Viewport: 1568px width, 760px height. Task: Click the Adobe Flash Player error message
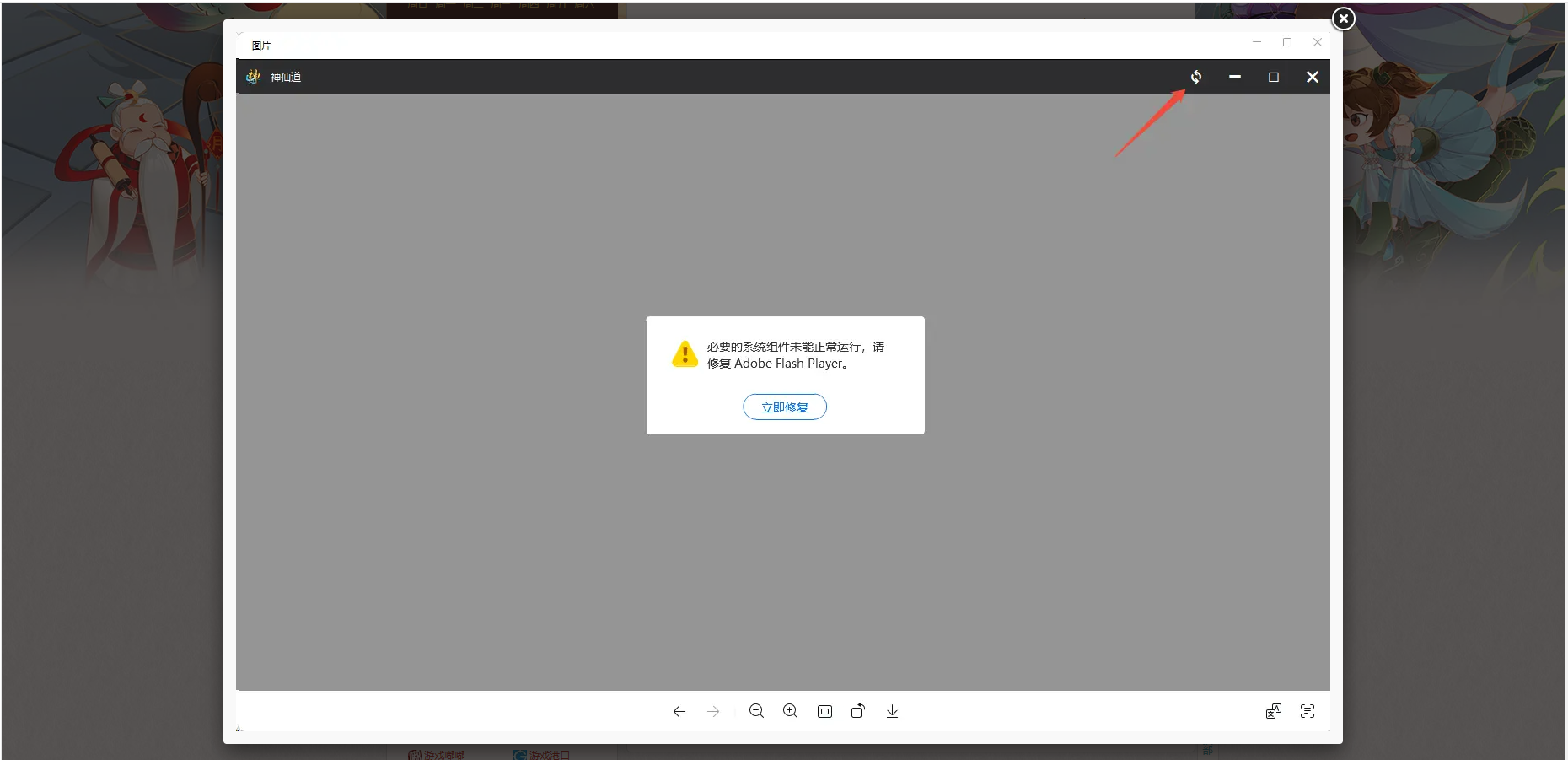(794, 355)
